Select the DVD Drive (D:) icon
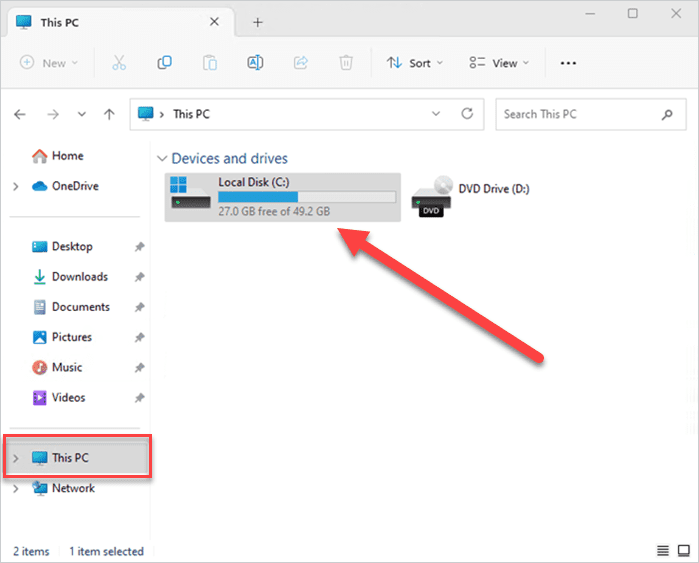 [432, 197]
